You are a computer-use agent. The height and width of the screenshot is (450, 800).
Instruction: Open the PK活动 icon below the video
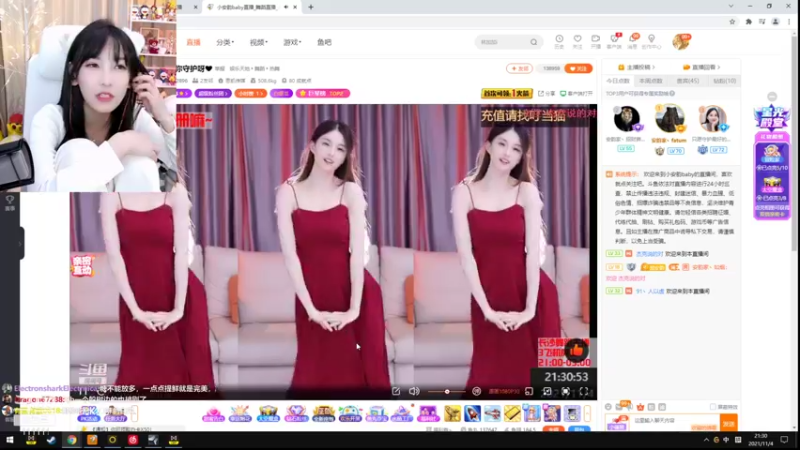[x=88, y=414]
